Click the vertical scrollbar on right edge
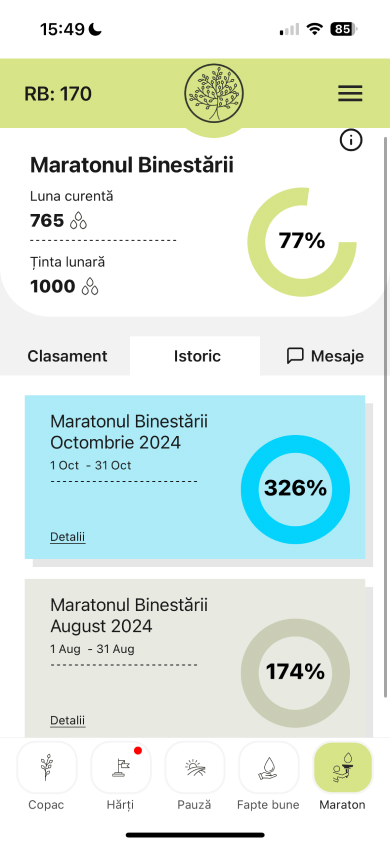 coord(385,416)
